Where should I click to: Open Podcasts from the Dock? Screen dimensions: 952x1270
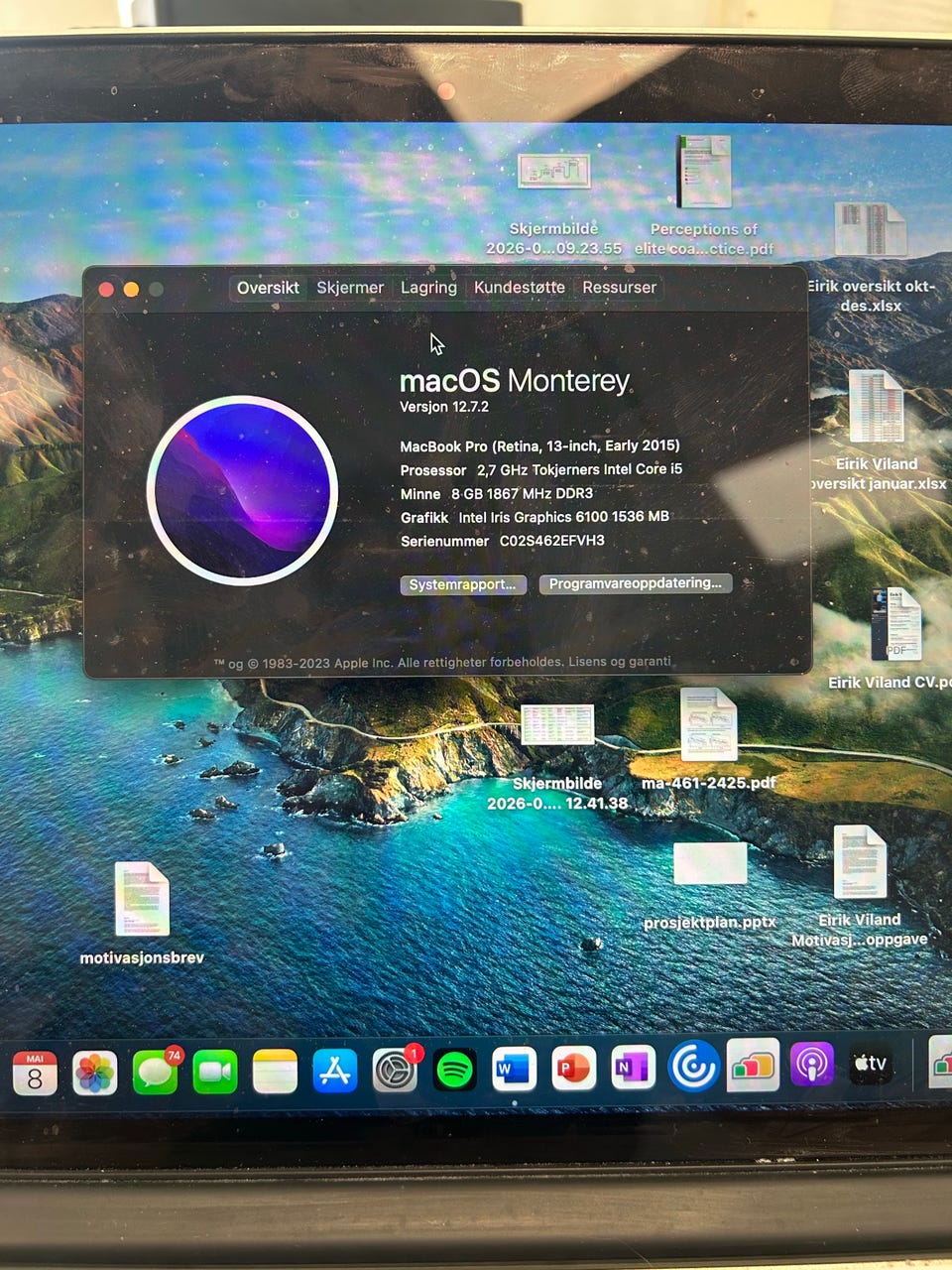point(812,1065)
